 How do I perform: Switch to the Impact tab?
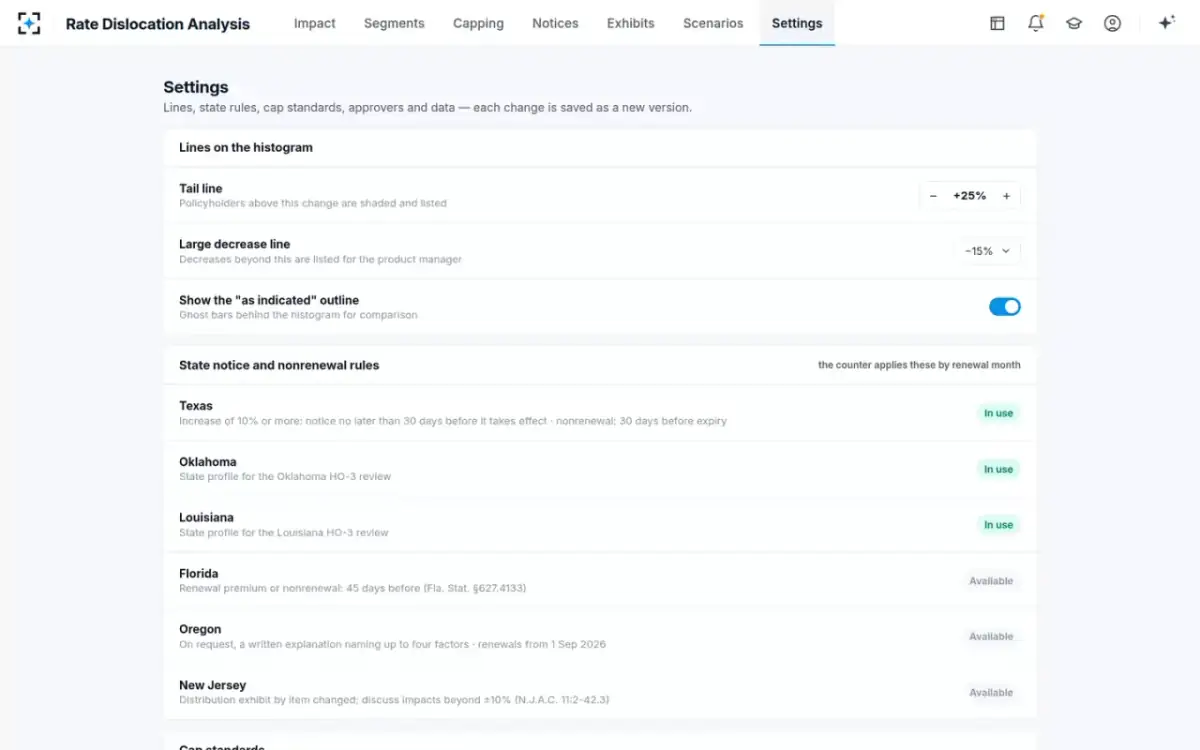(314, 23)
